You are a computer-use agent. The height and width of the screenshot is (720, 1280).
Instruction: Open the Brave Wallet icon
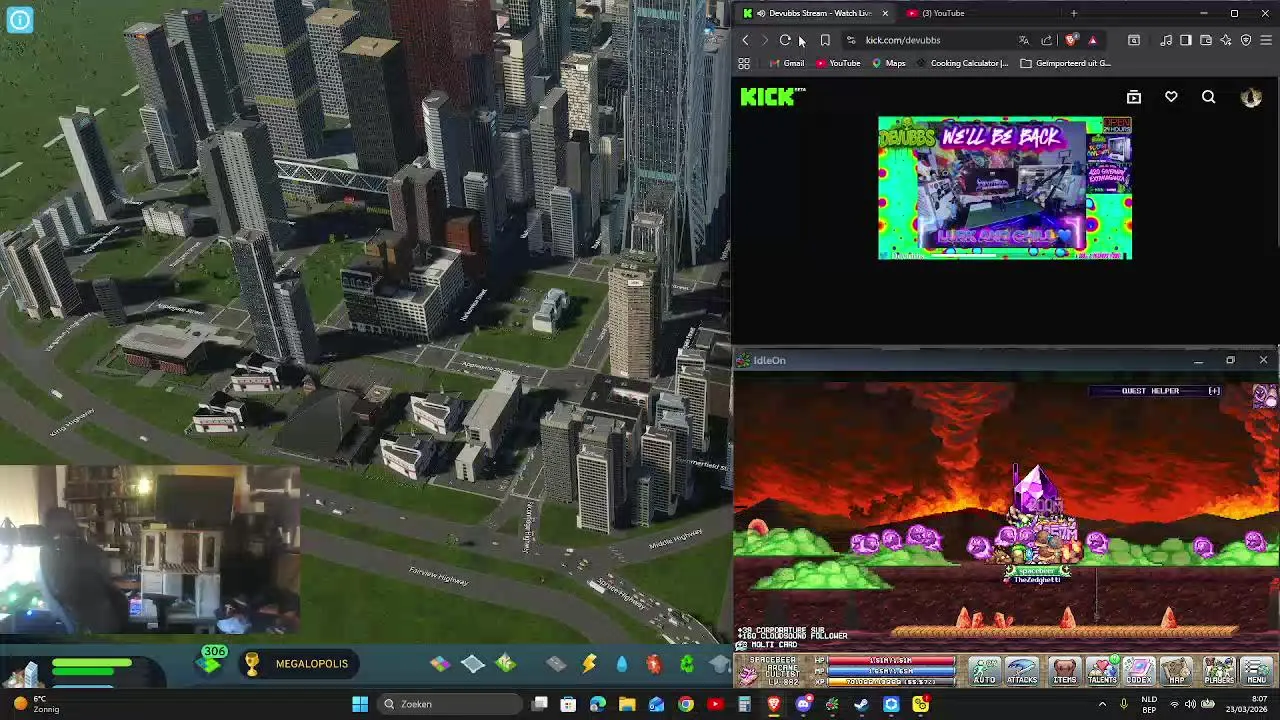click(x=1206, y=40)
